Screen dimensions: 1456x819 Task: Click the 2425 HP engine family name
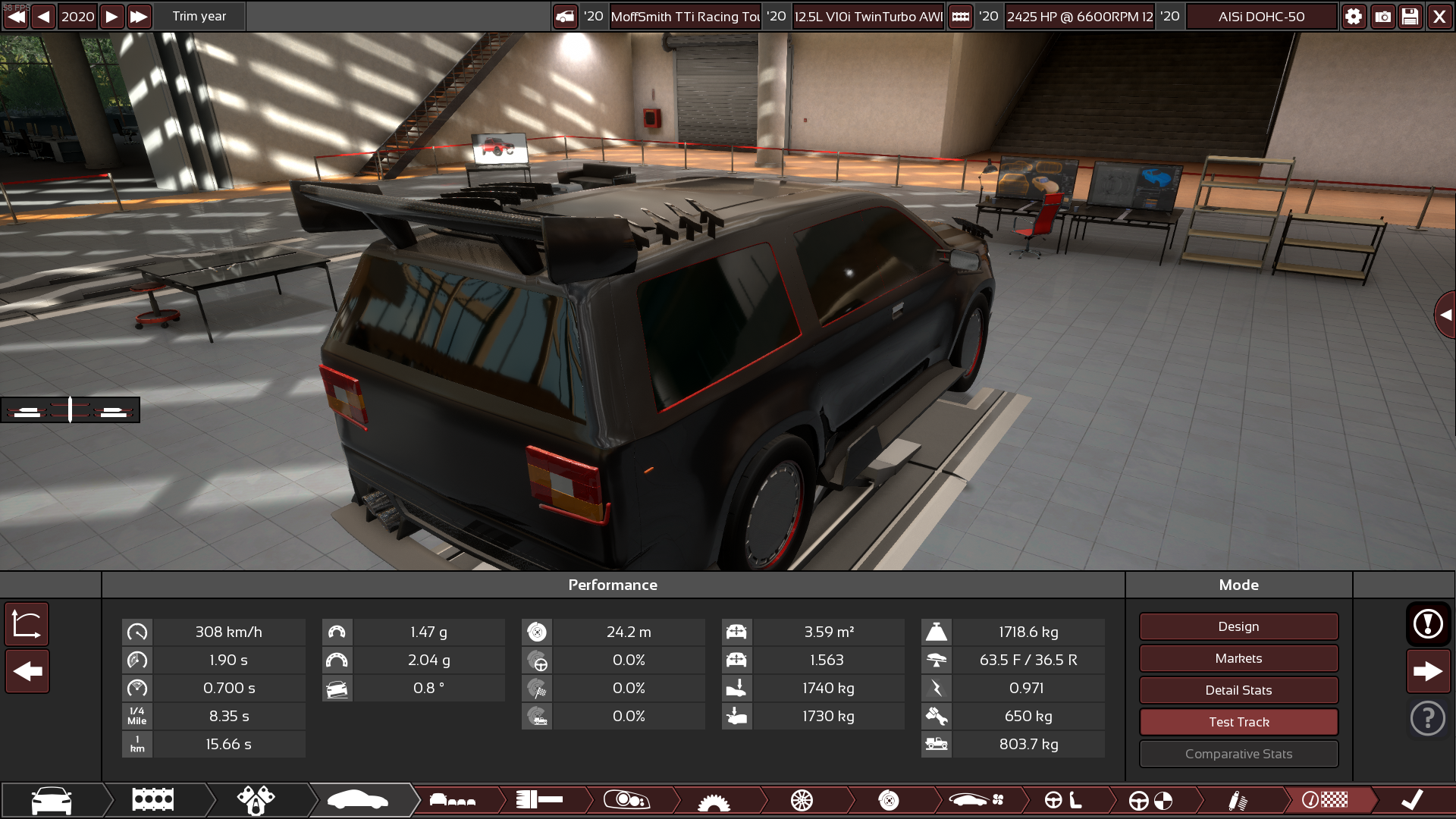[1080, 17]
